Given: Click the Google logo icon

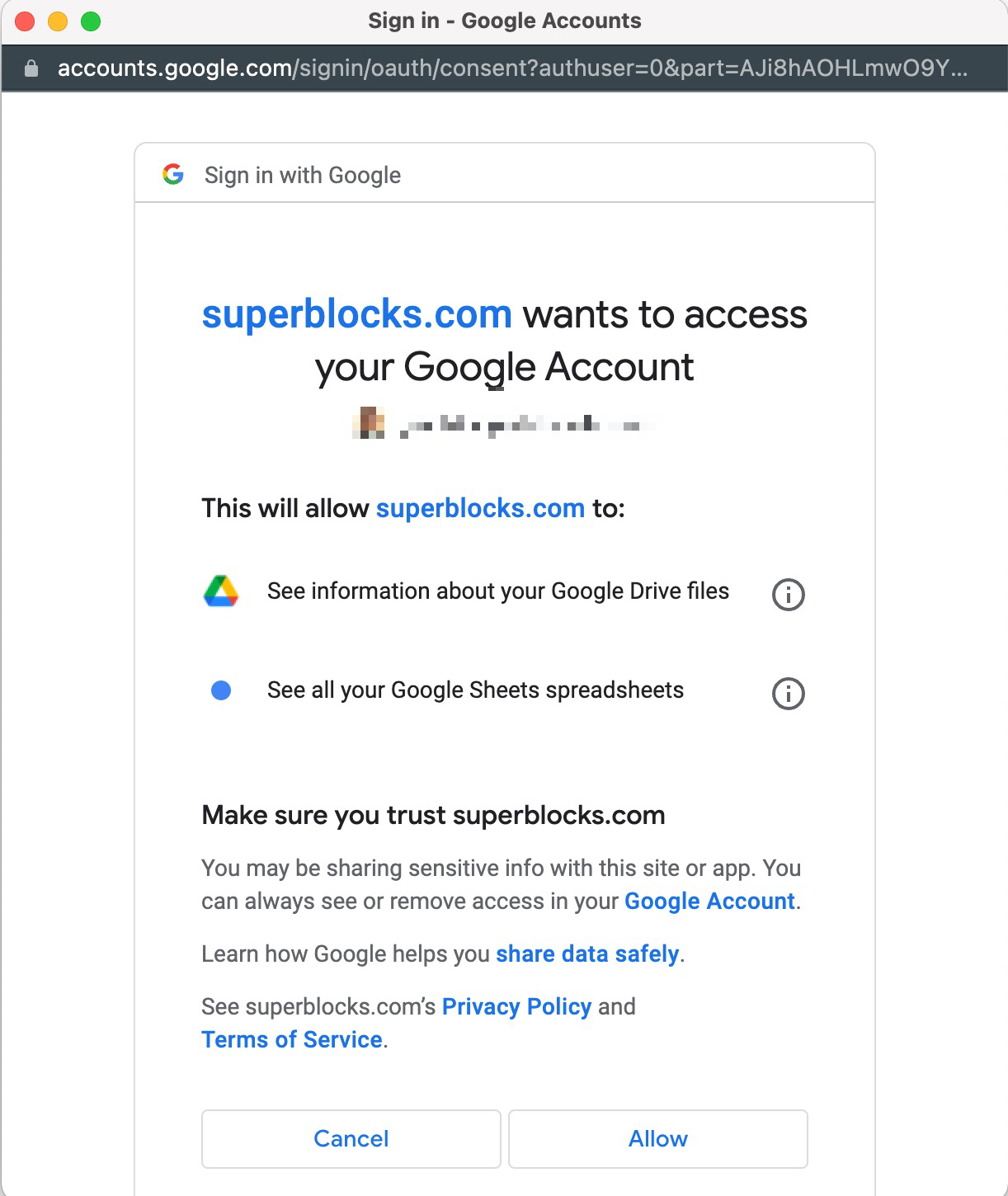Looking at the screenshot, I should [x=174, y=174].
